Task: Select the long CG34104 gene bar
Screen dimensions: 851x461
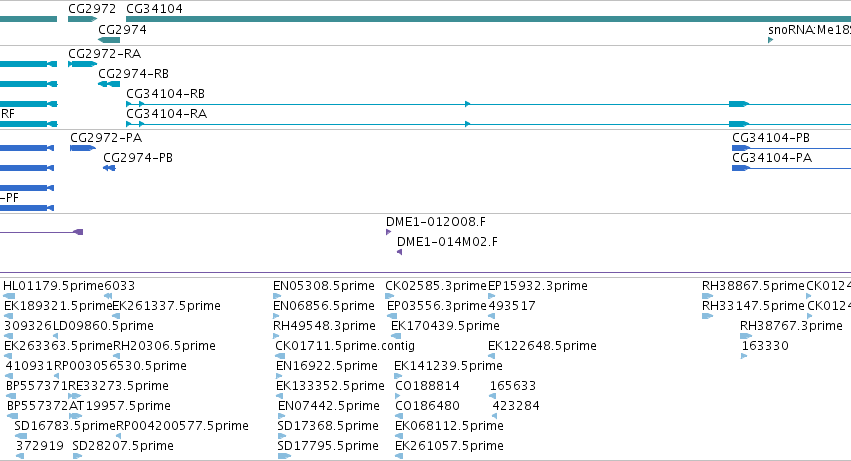Action: 488,19
